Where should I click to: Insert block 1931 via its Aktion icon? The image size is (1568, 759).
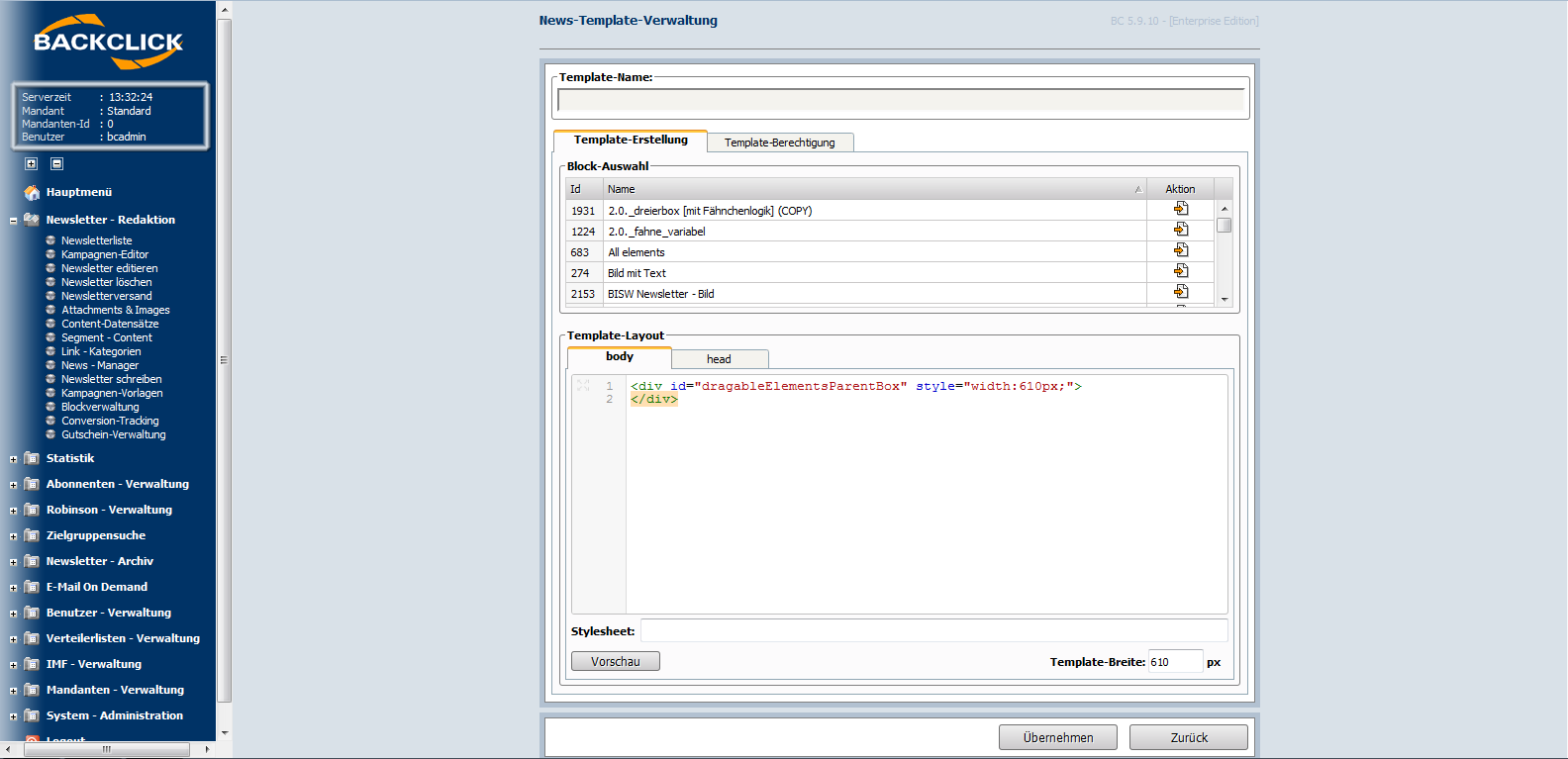pos(1180,209)
